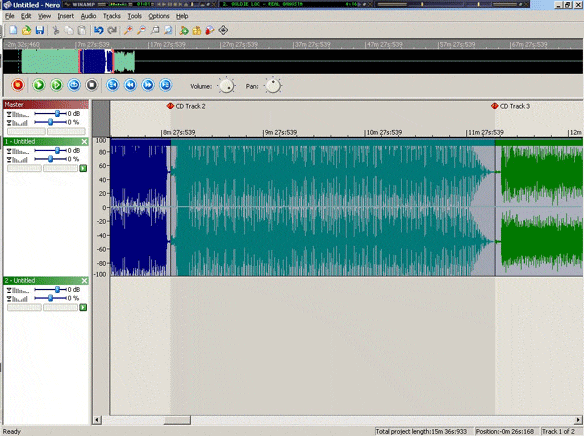Paste using the clipboard icon

[x=82, y=30]
